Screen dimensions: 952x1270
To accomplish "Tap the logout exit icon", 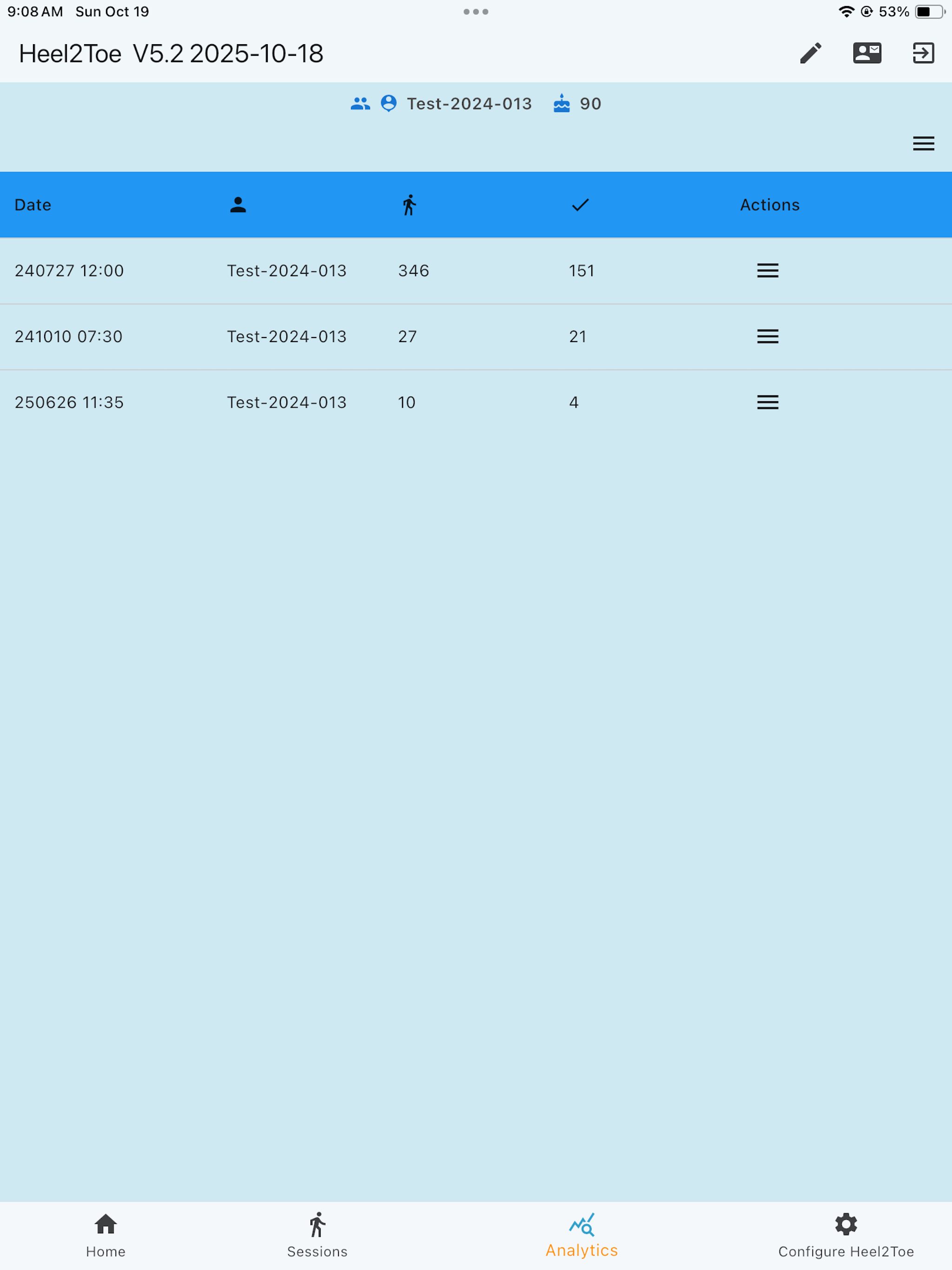I will [x=923, y=53].
